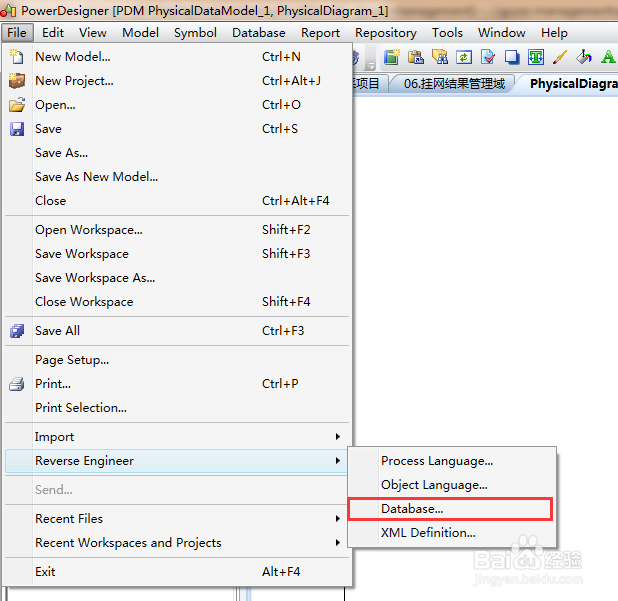Expand Recent Workspaces and Projects submenu arrow
The image size is (618, 601).
(338, 543)
